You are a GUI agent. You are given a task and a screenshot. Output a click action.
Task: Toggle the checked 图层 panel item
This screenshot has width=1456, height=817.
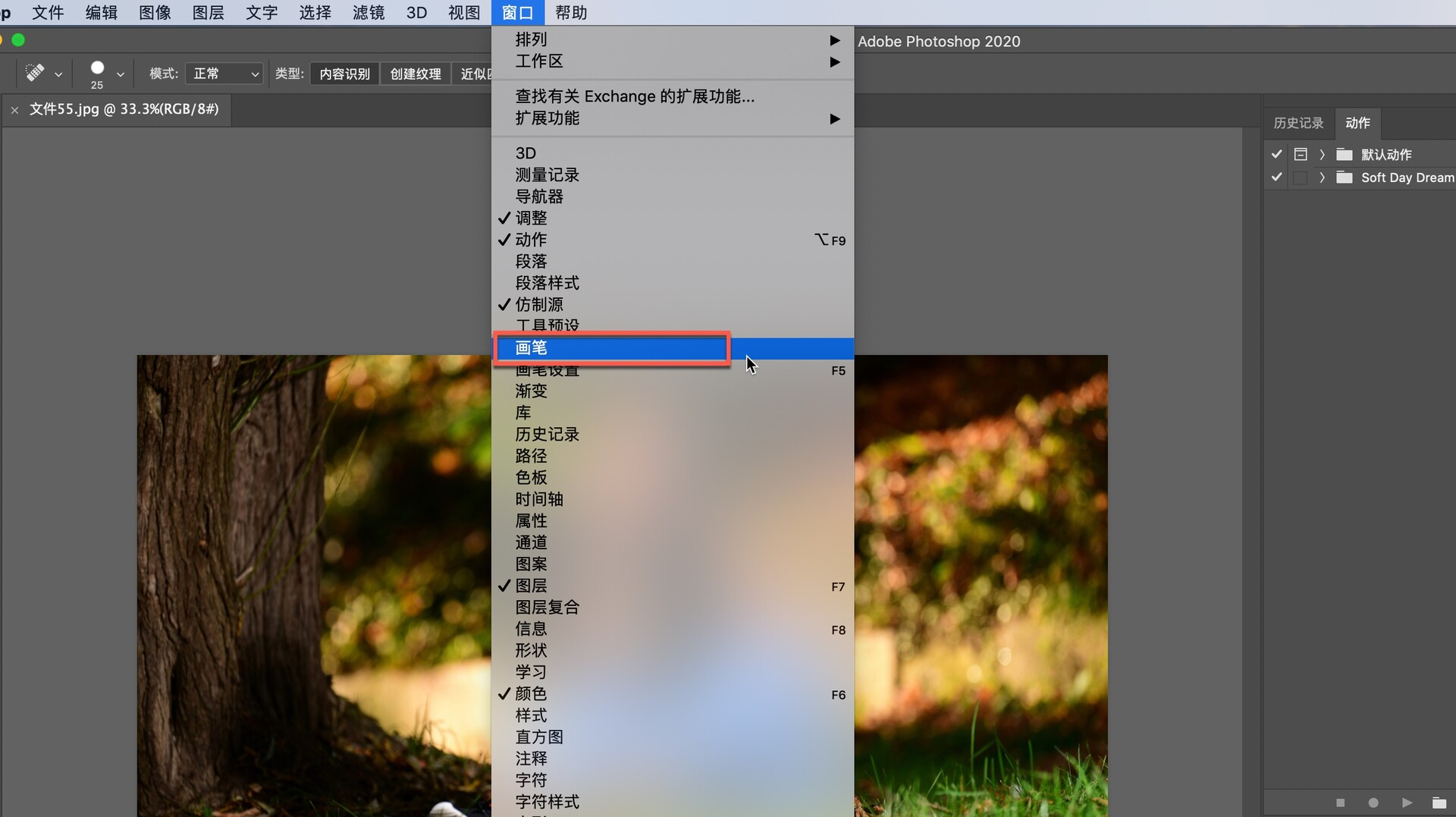tap(673, 586)
